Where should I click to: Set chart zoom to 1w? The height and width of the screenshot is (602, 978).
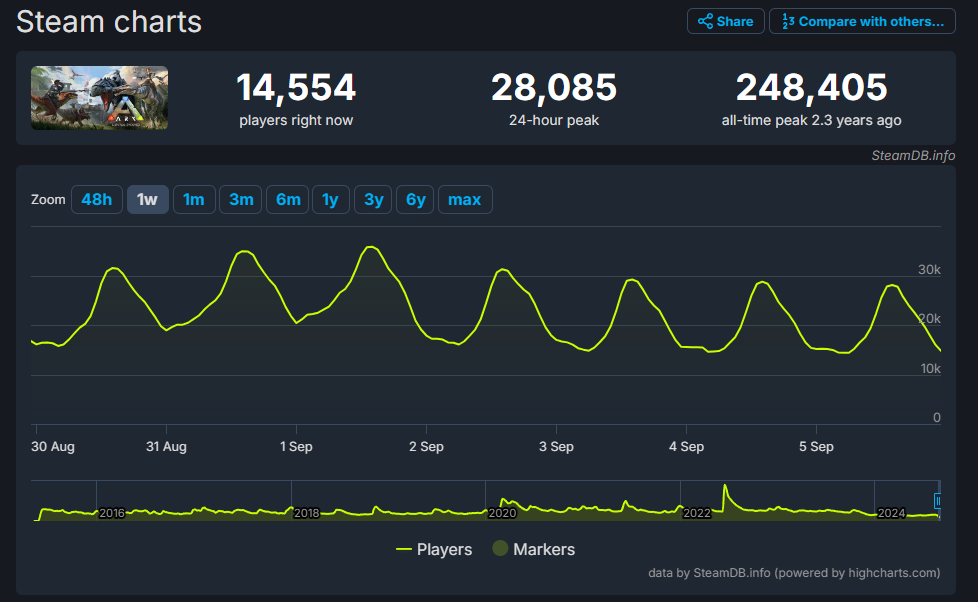tap(148, 200)
